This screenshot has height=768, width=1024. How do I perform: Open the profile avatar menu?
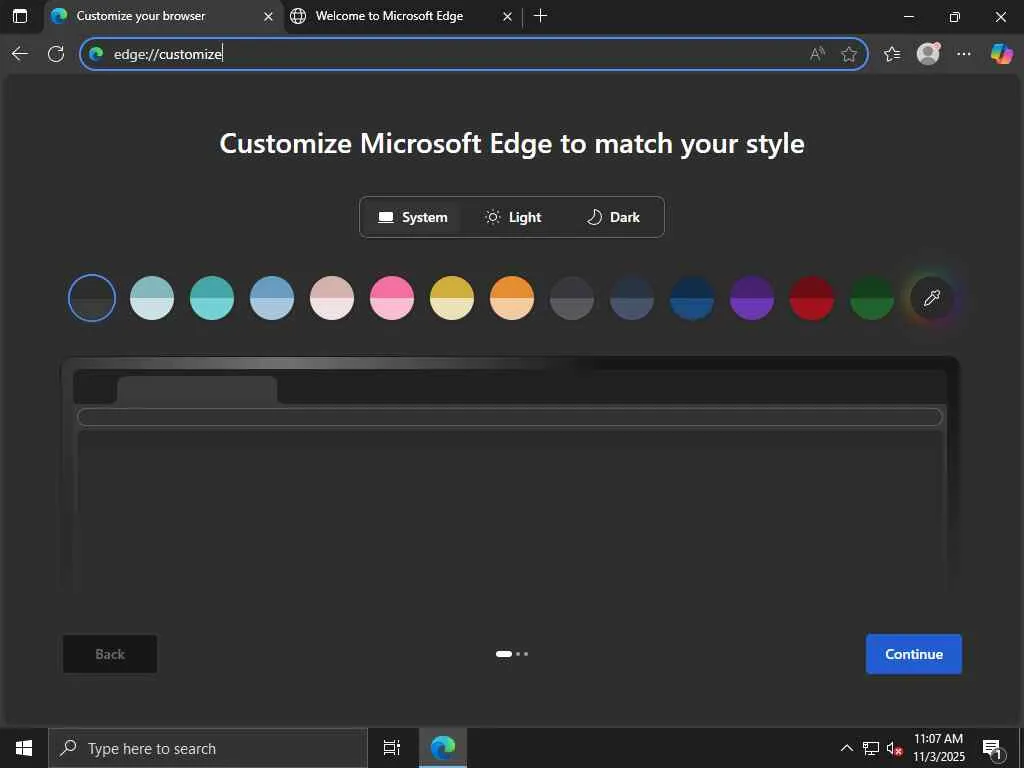tap(928, 54)
